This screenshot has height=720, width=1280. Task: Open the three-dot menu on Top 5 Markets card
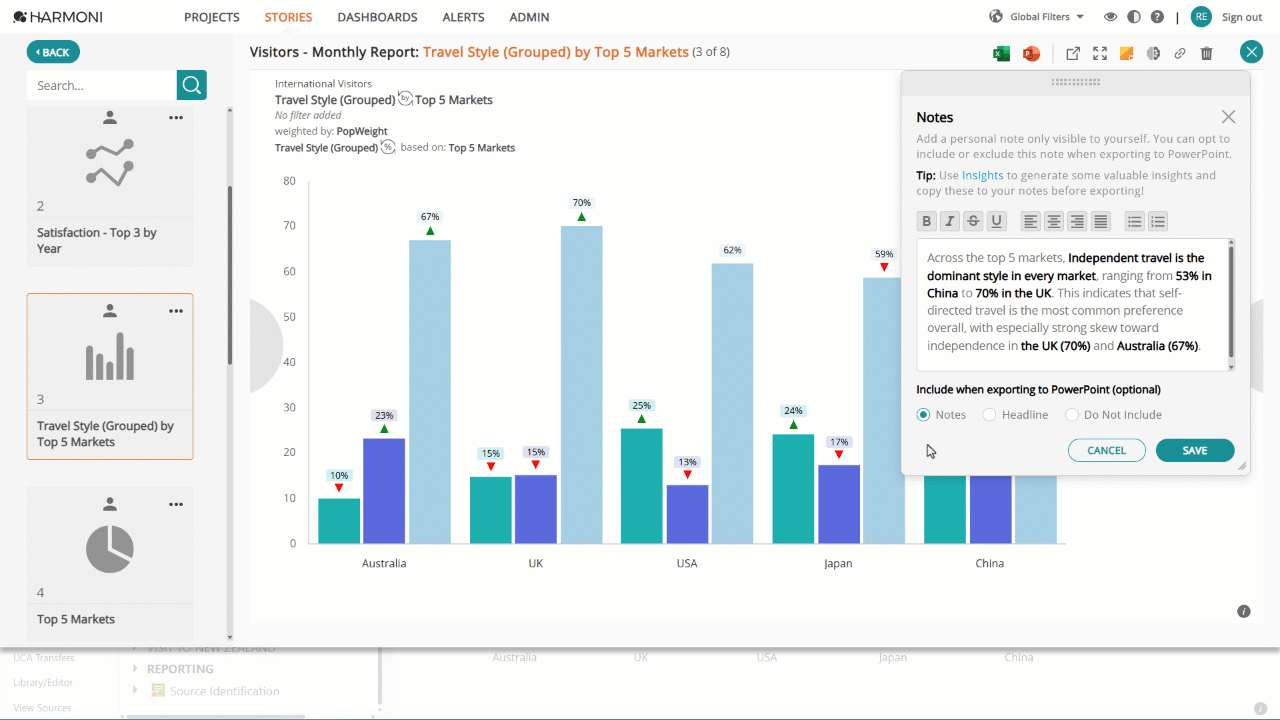coord(176,504)
